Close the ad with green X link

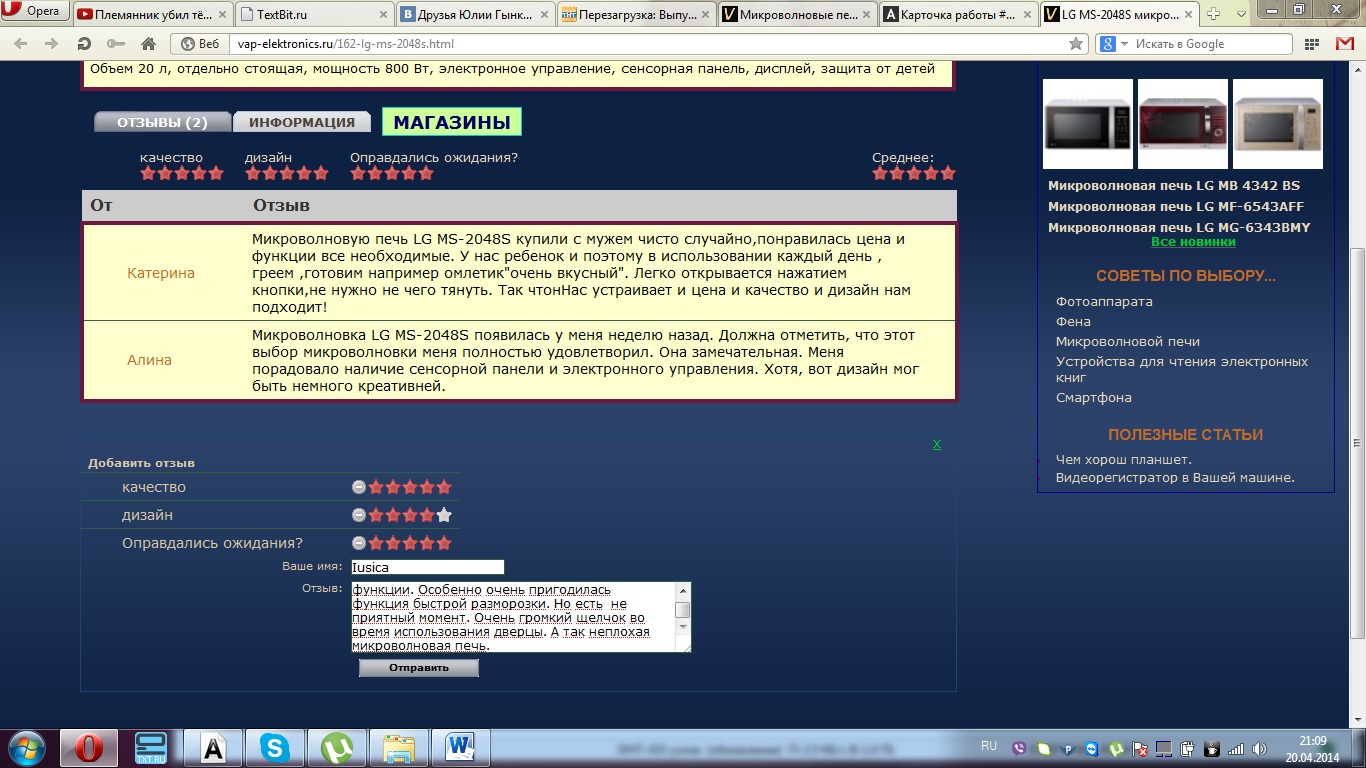click(937, 444)
